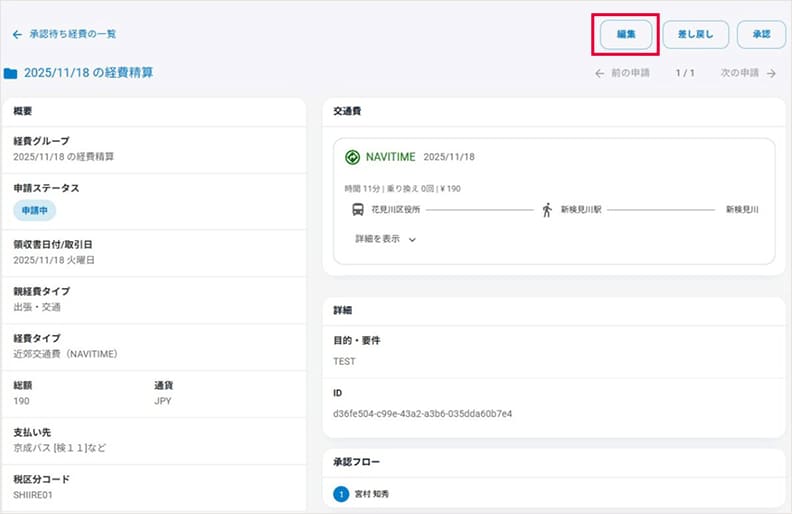
Task: Click the 親経費タイプ value 出張・交通
Action: click(x=37, y=307)
